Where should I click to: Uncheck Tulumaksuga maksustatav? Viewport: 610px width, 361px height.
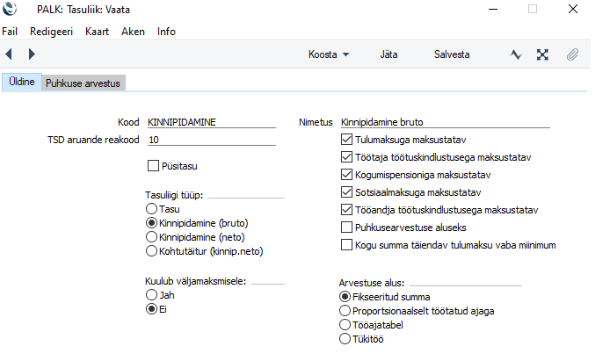point(346,139)
